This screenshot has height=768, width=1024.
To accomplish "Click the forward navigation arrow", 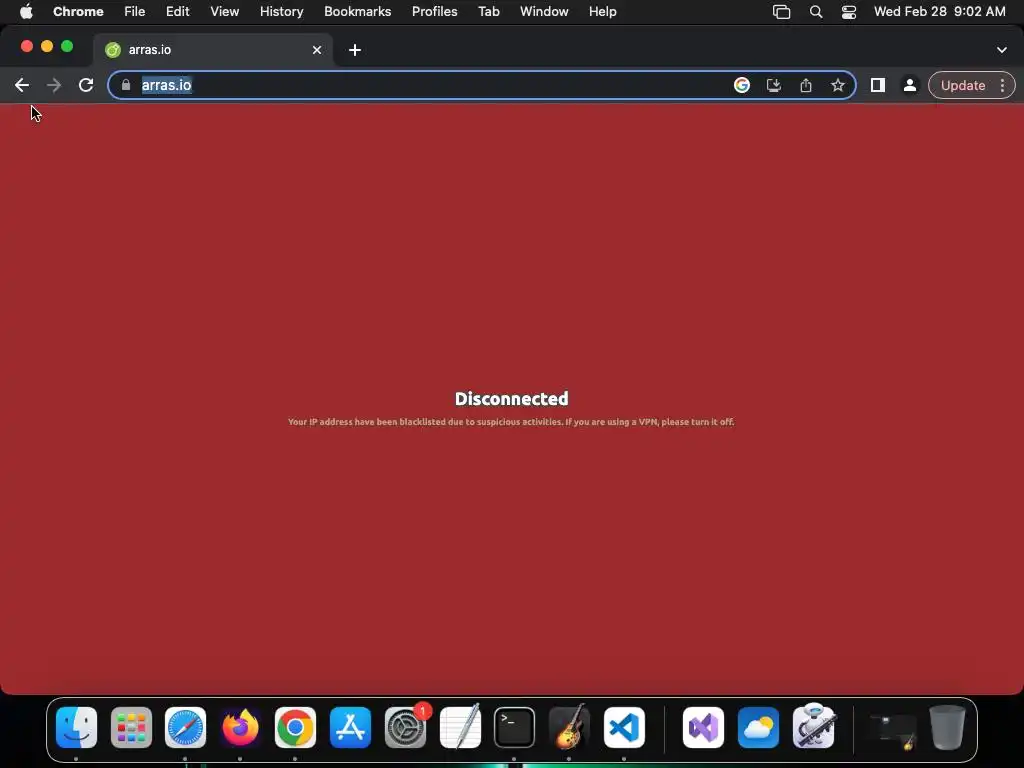I will [54, 86].
